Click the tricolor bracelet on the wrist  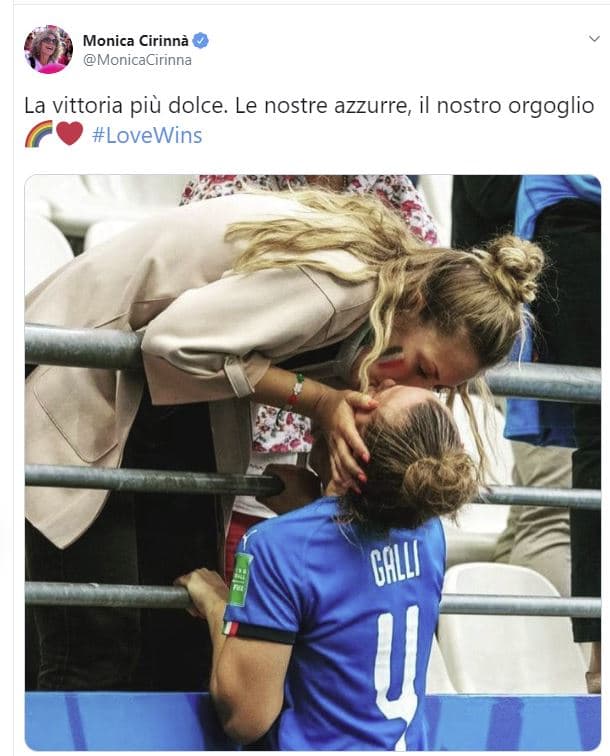297,389
